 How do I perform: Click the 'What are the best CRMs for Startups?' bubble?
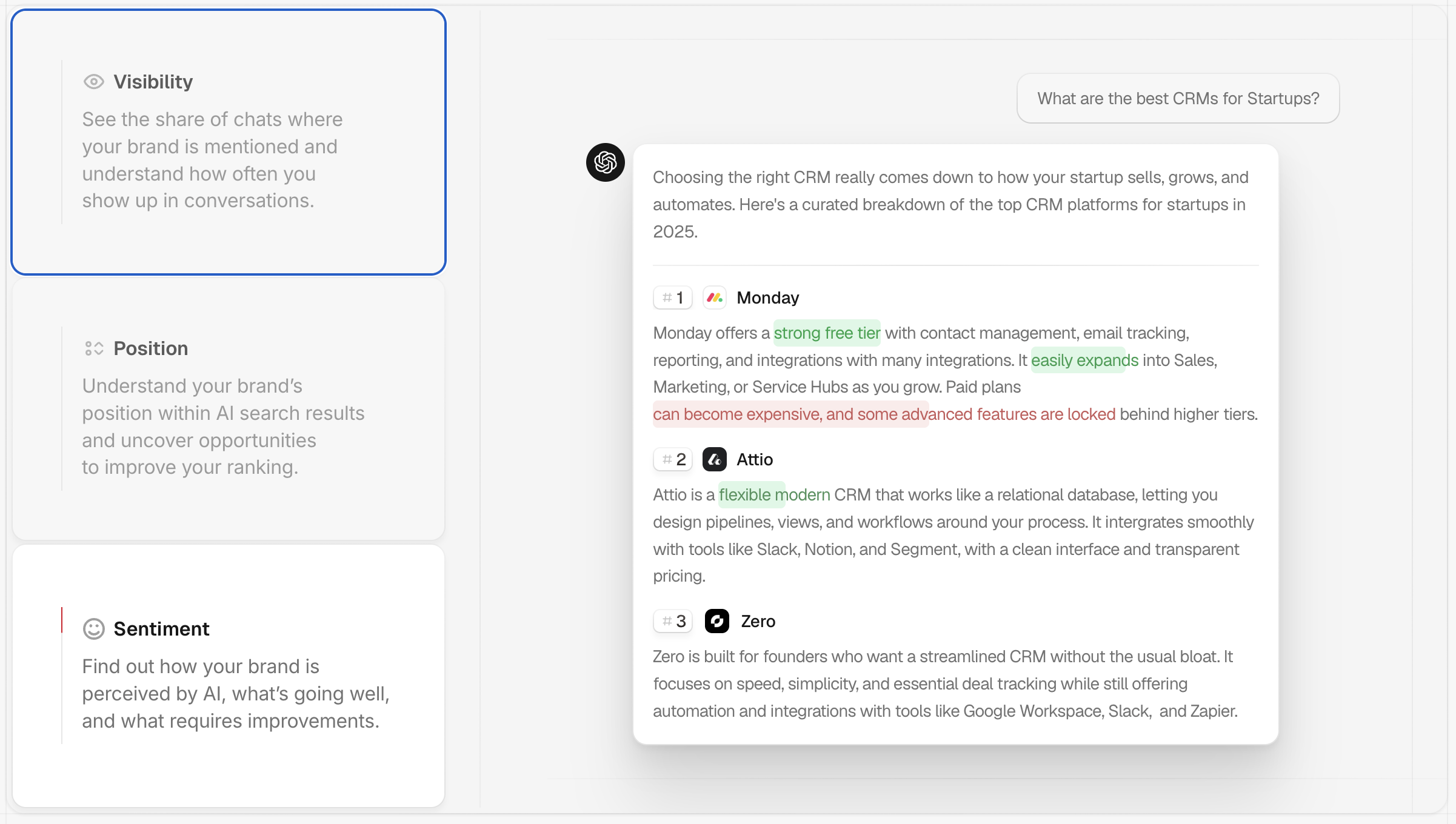pyautogui.click(x=1178, y=98)
